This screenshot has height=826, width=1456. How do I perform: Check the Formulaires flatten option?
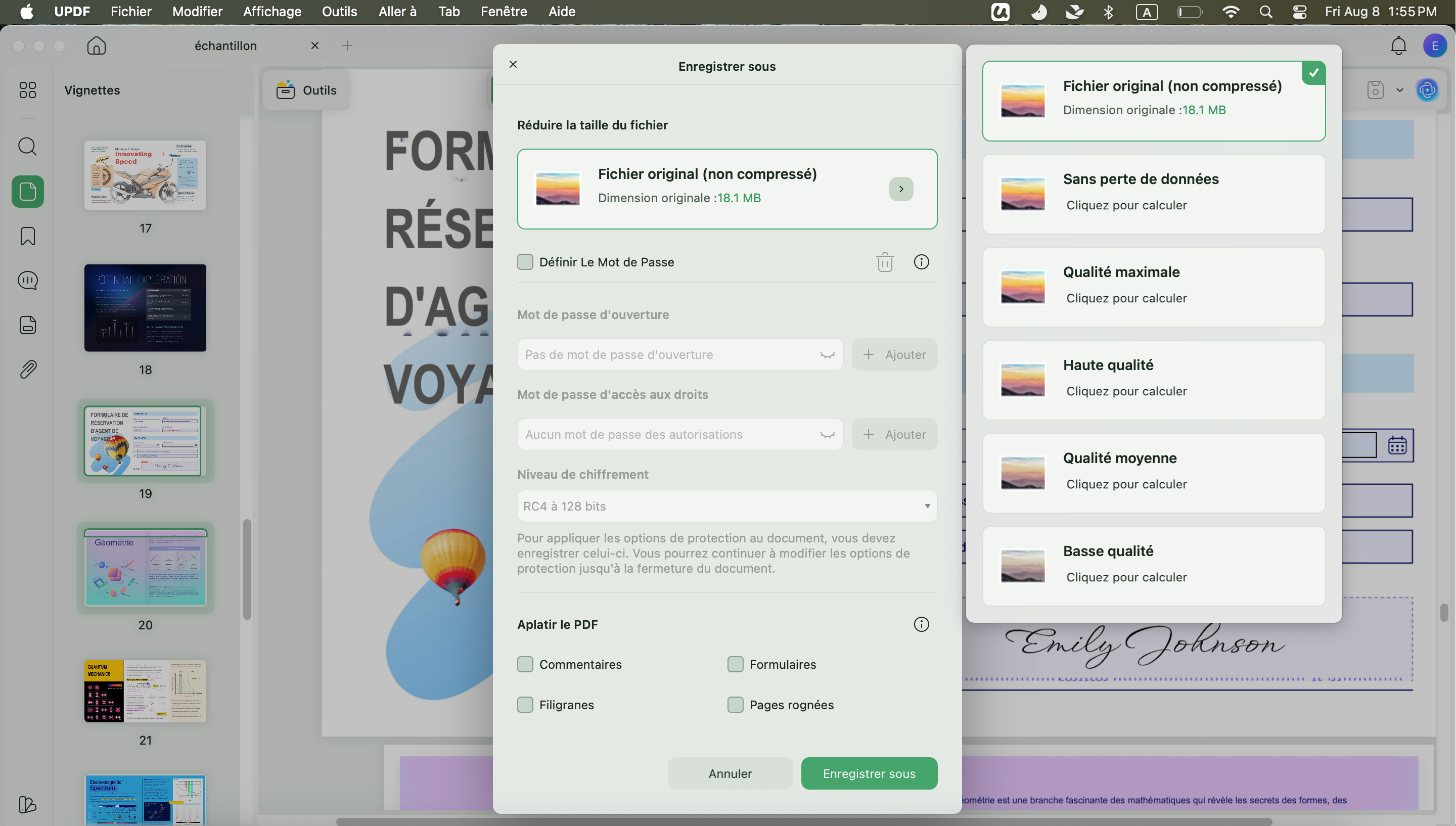pos(735,664)
